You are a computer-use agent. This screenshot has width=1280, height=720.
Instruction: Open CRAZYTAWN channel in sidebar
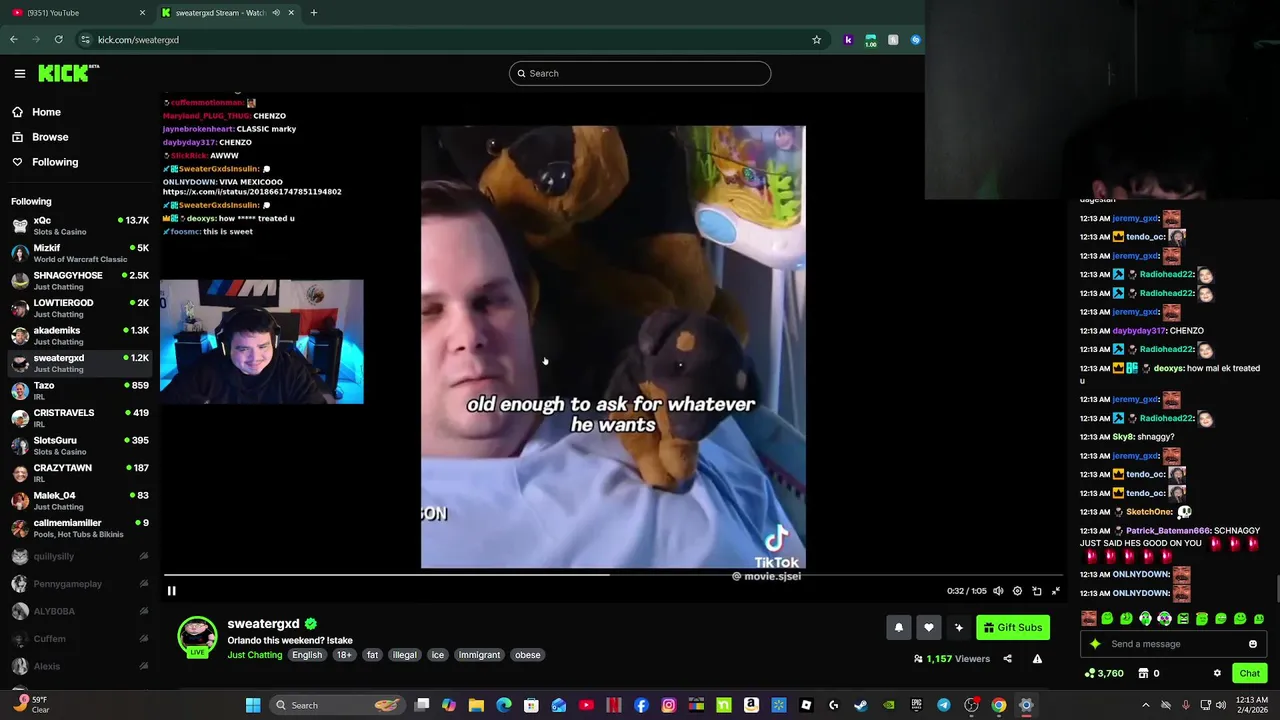pos(78,473)
